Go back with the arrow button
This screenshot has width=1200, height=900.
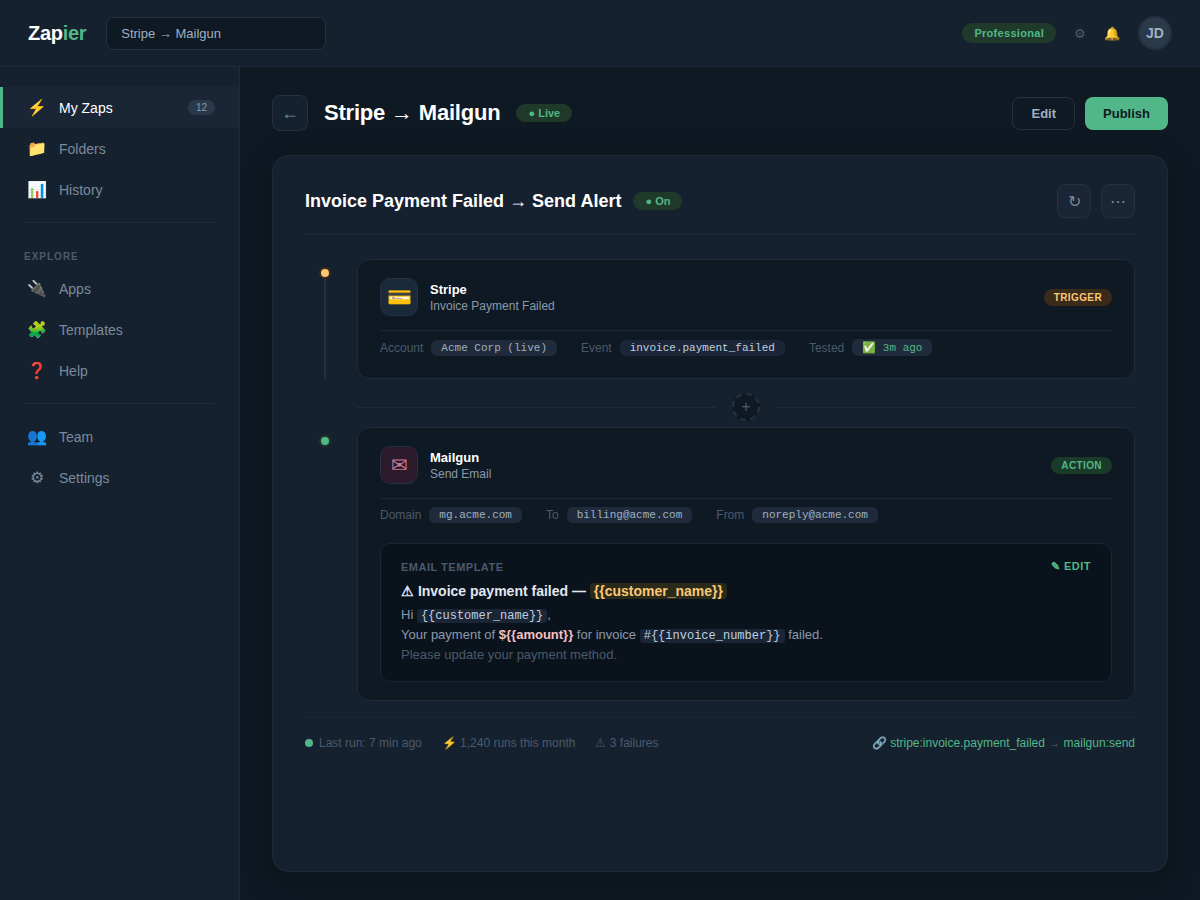[x=290, y=113]
